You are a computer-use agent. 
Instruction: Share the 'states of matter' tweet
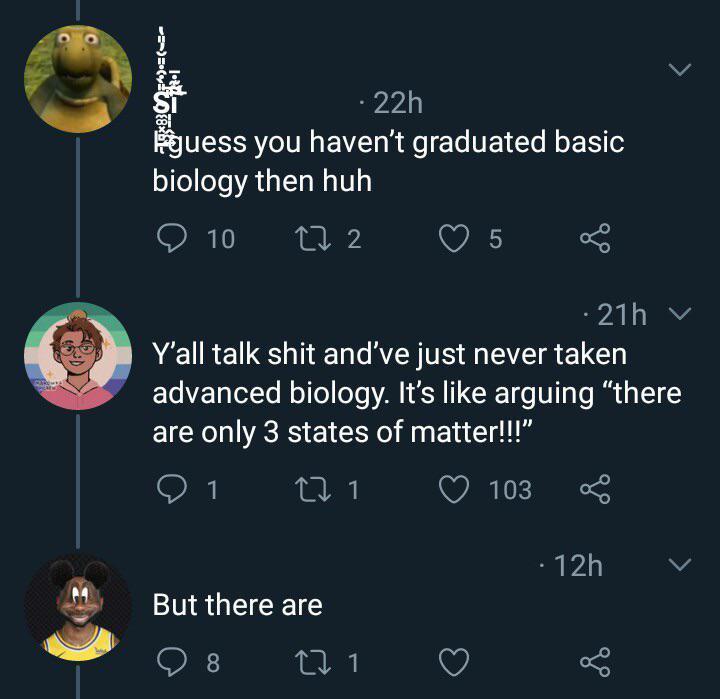594,489
